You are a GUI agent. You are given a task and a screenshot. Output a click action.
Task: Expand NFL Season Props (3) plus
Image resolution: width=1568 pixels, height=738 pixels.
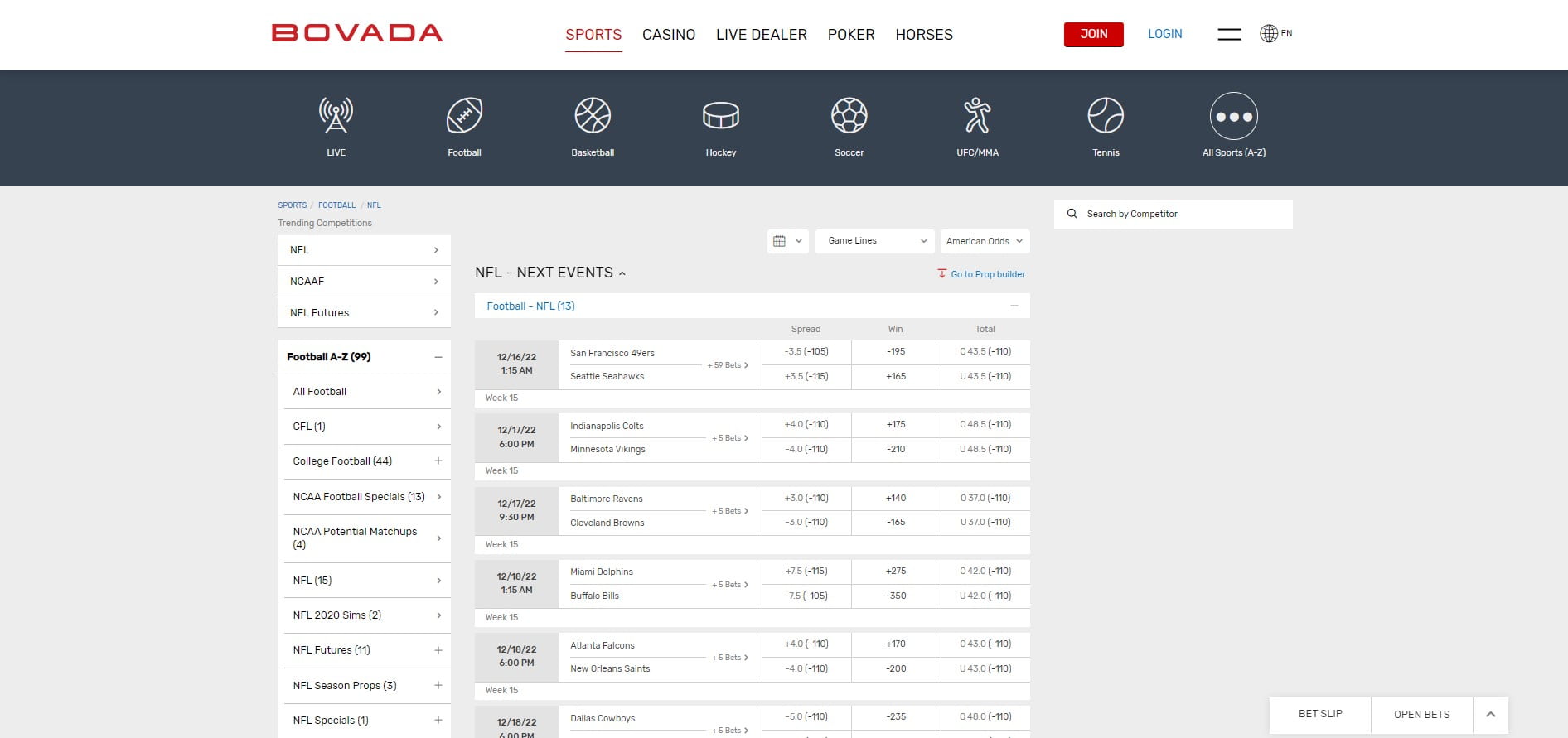tap(438, 685)
